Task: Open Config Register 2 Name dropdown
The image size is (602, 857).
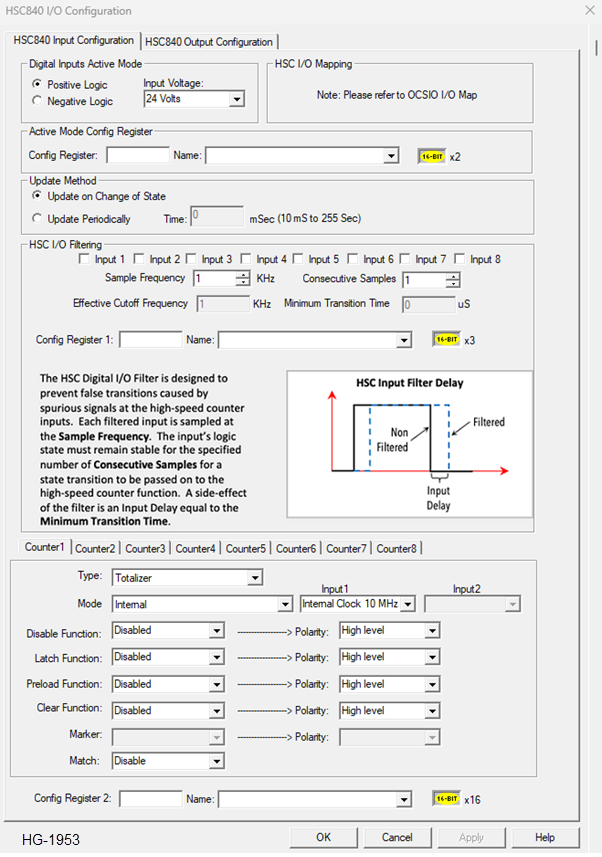Action: [404, 800]
